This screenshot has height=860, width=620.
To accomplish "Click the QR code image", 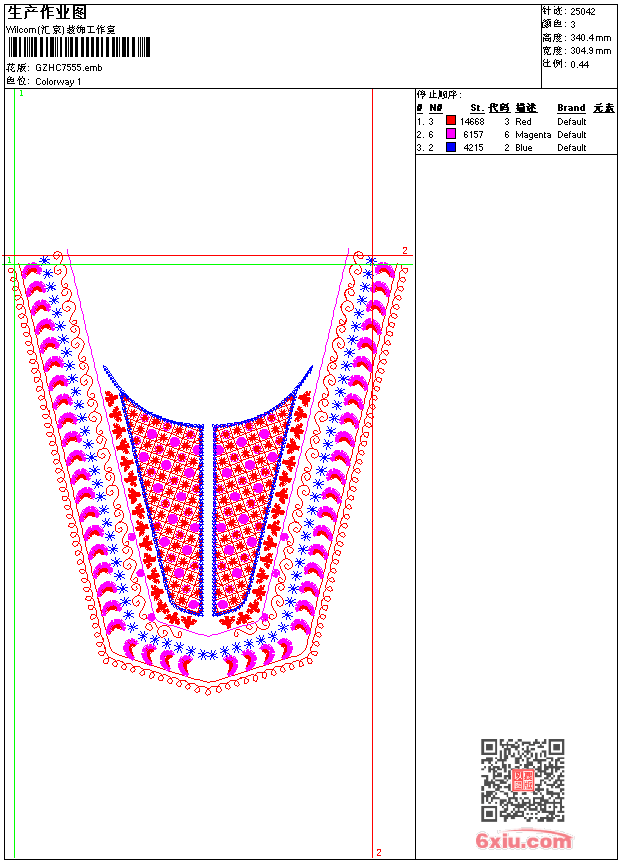I will coord(523,780).
